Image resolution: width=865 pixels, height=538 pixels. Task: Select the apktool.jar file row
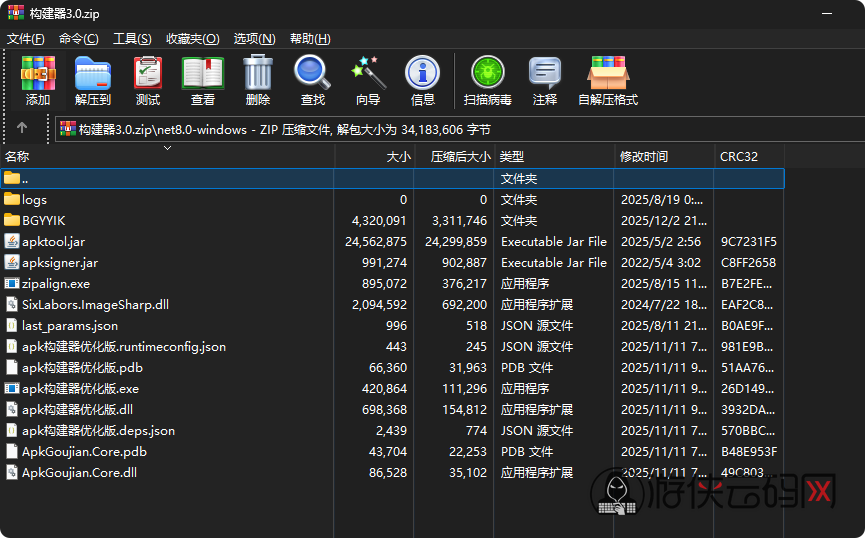53,241
